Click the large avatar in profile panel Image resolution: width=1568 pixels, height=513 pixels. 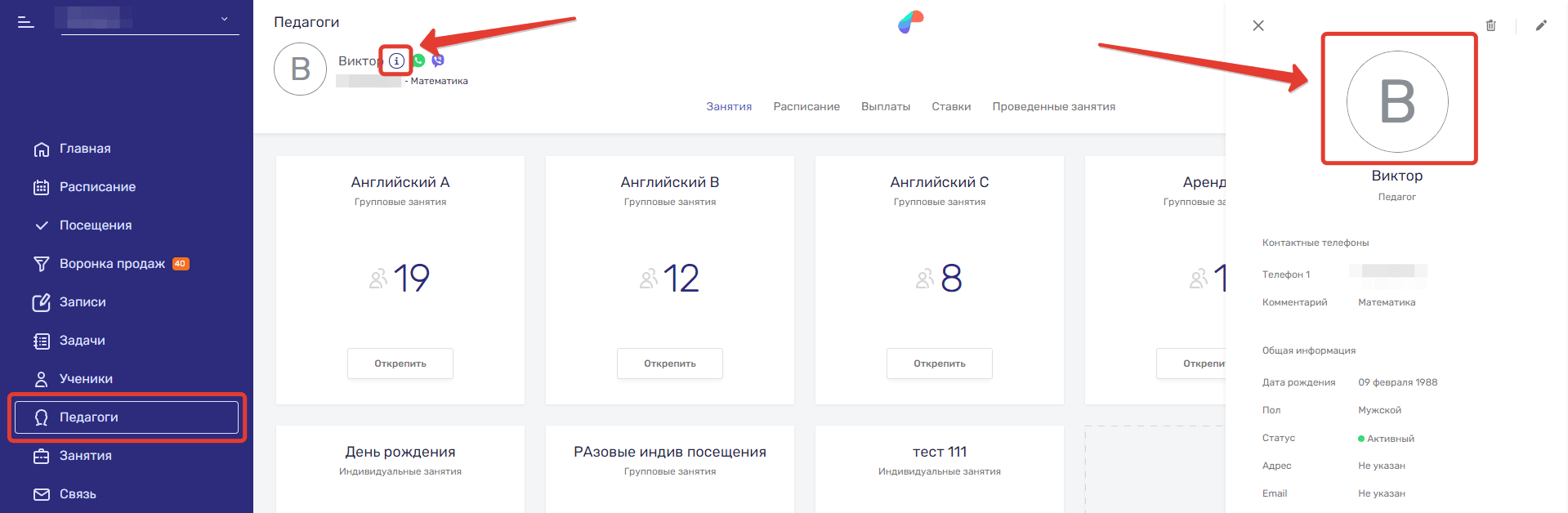pos(1397,102)
